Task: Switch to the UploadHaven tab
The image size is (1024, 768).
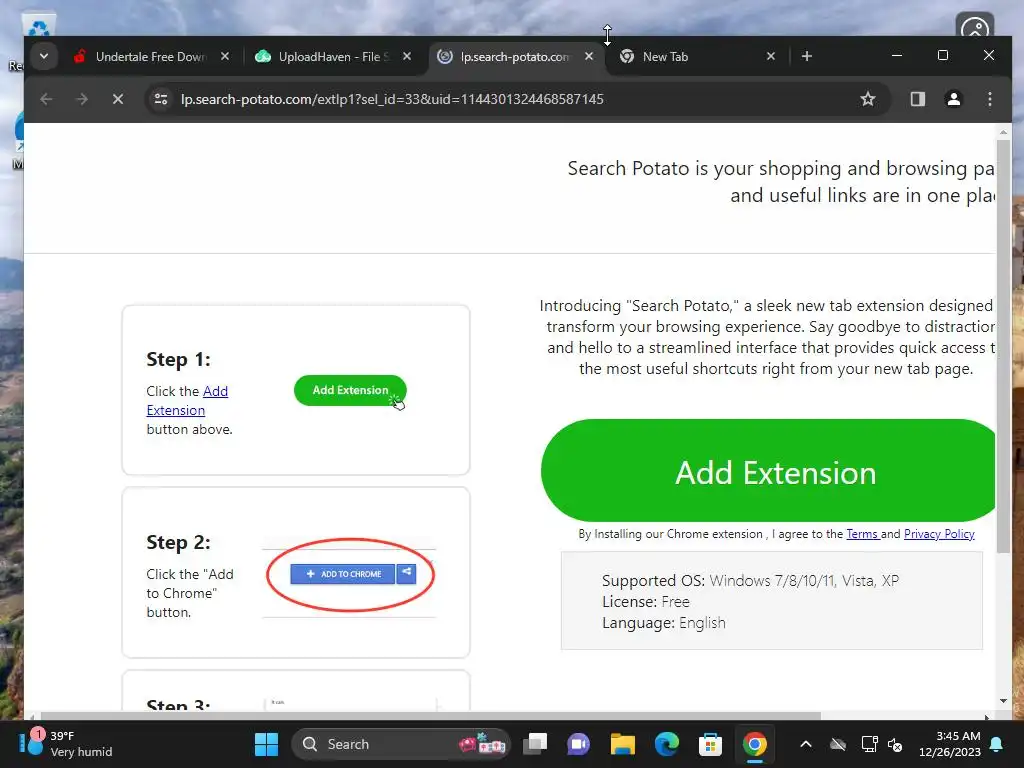Action: 333,57
